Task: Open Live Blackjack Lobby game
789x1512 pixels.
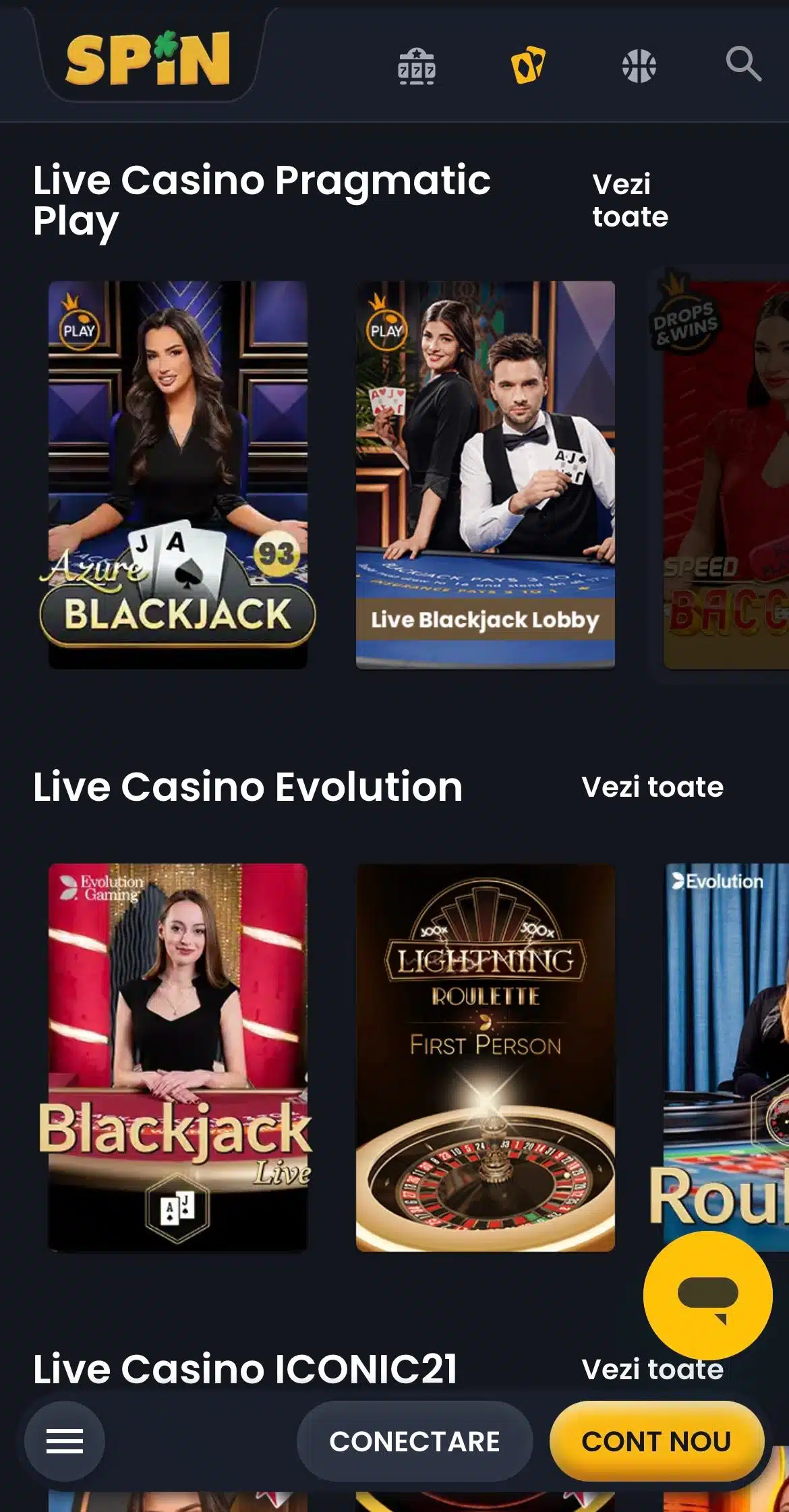Action: pos(486,475)
